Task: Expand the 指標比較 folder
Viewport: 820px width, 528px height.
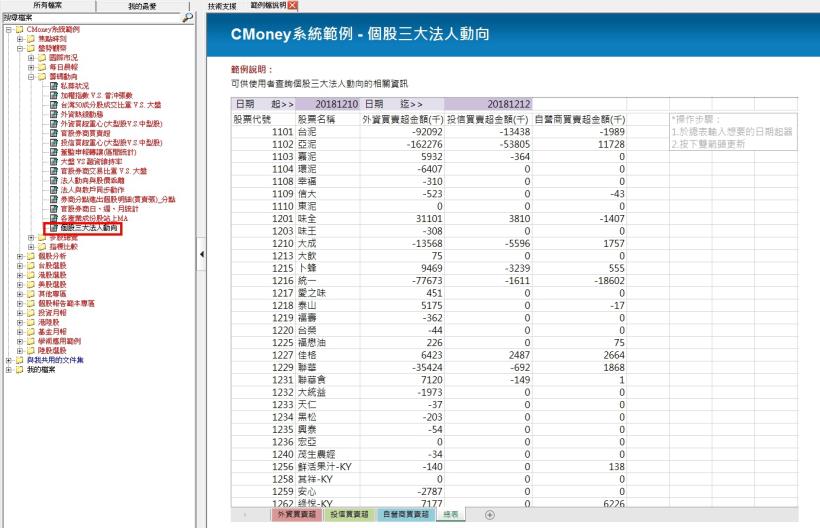Action: pyautogui.click(x=31, y=247)
